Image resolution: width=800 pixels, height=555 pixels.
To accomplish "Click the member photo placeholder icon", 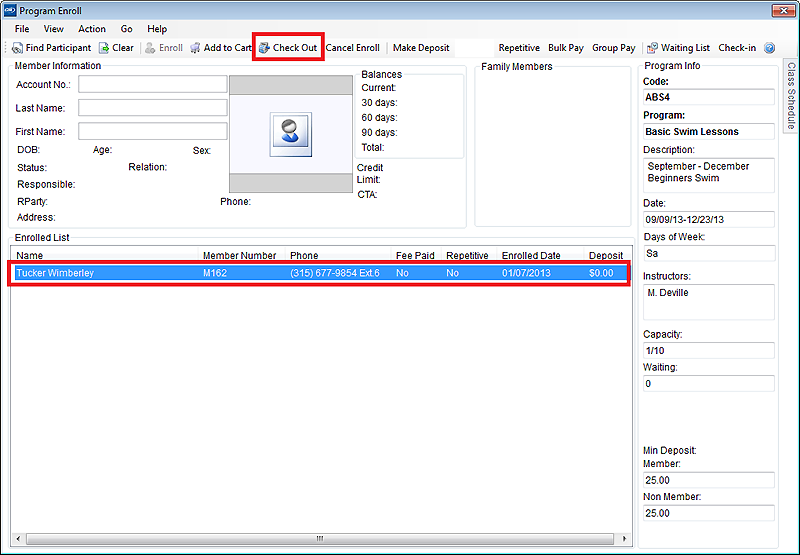I will click(290, 134).
